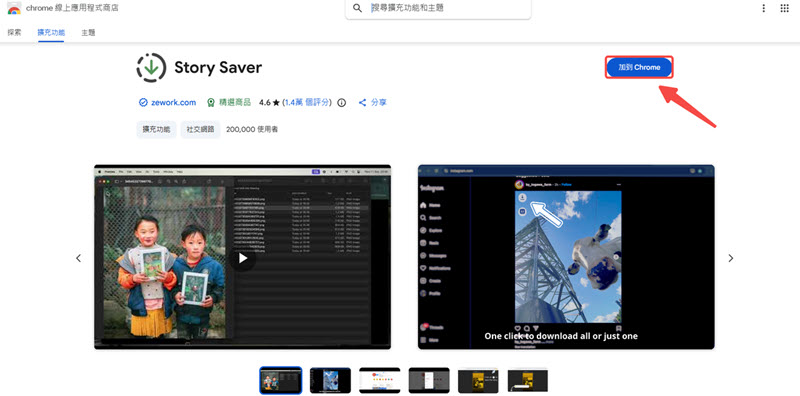Open the 1.4萬 個評分 ratings link
The width and height of the screenshot is (800, 396).
pyautogui.click(x=308, y=103)
